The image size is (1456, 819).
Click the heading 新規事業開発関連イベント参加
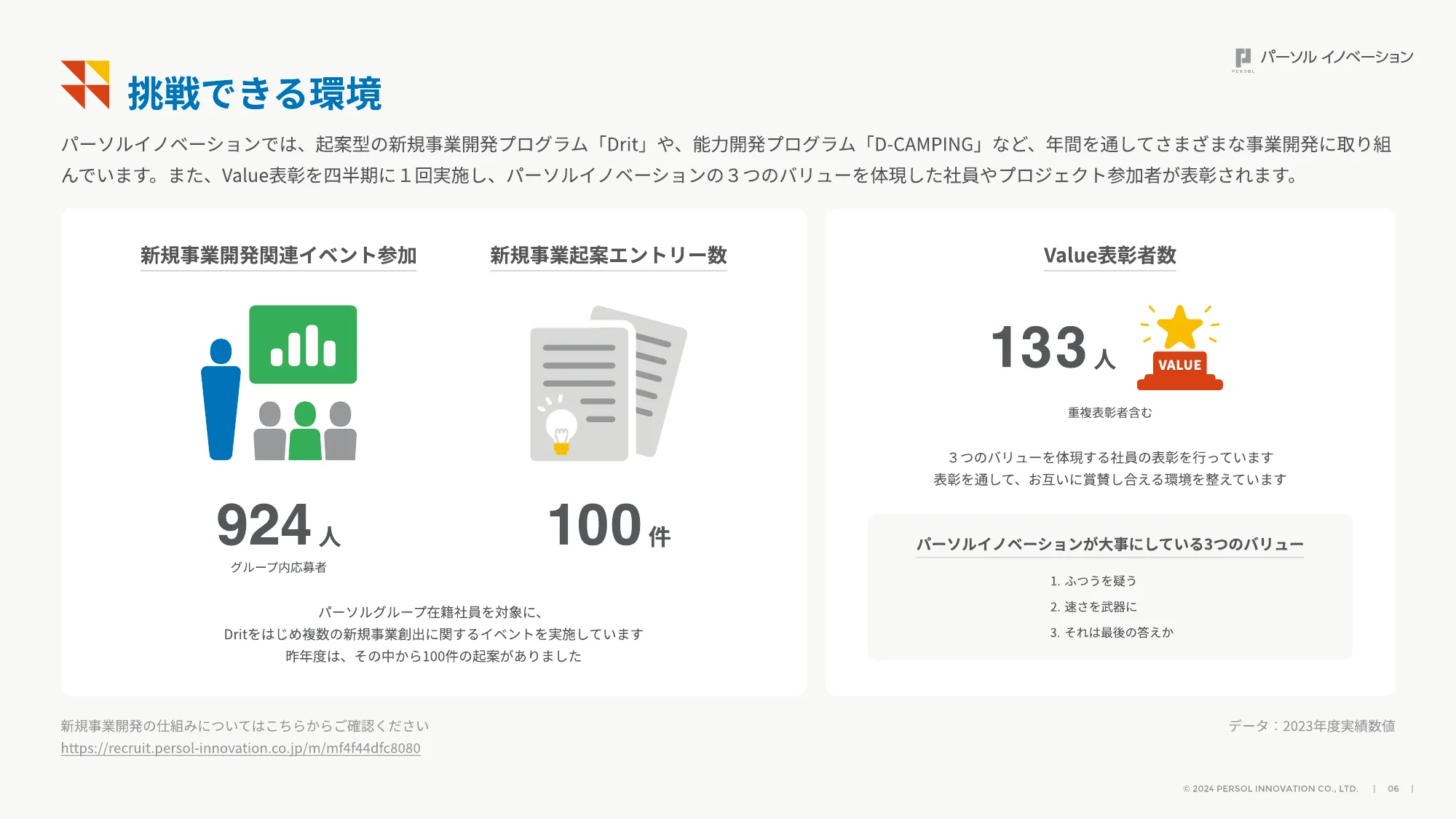click(x=278, y=255)
